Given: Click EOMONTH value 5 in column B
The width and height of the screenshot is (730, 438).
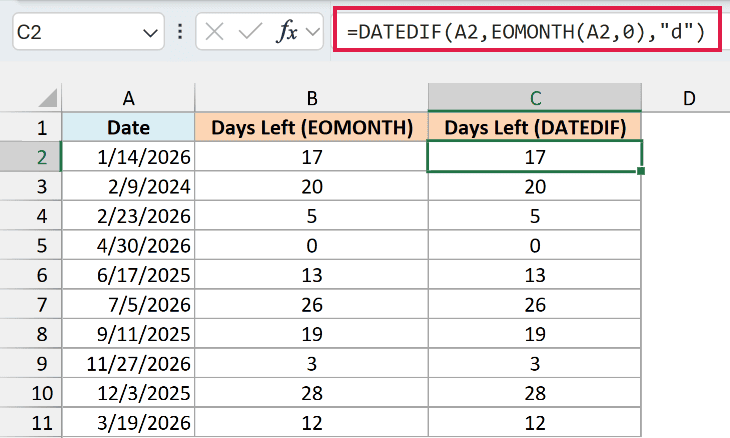Looking at the screenshot, I should pos(311,216).
